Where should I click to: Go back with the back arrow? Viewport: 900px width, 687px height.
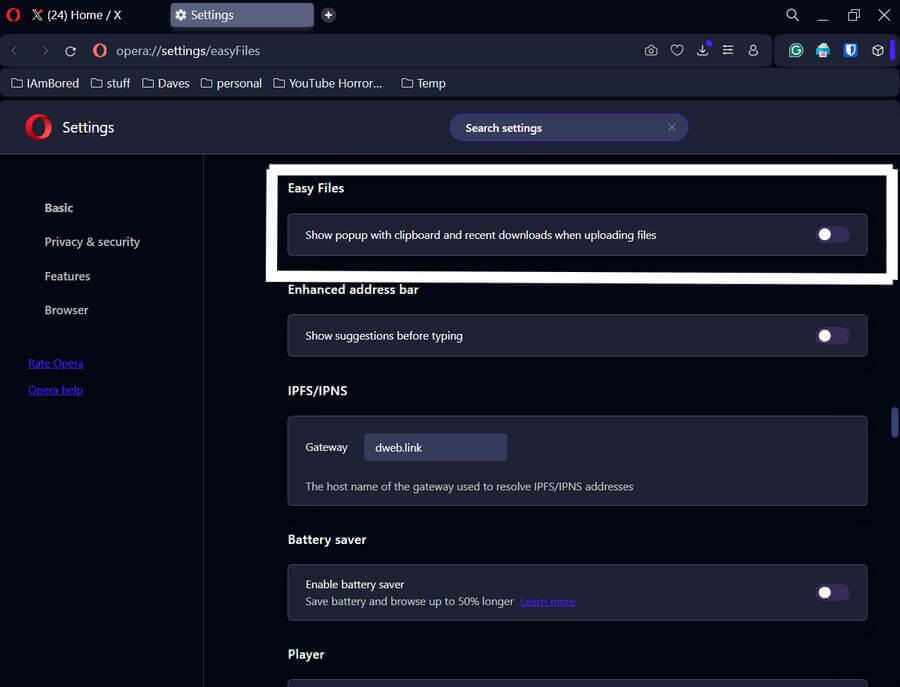point(14,51)
